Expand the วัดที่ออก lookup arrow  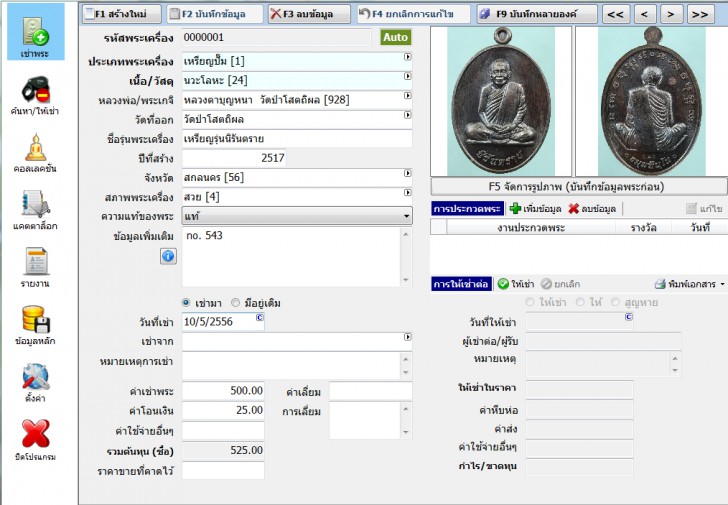[x=408, y=115]
